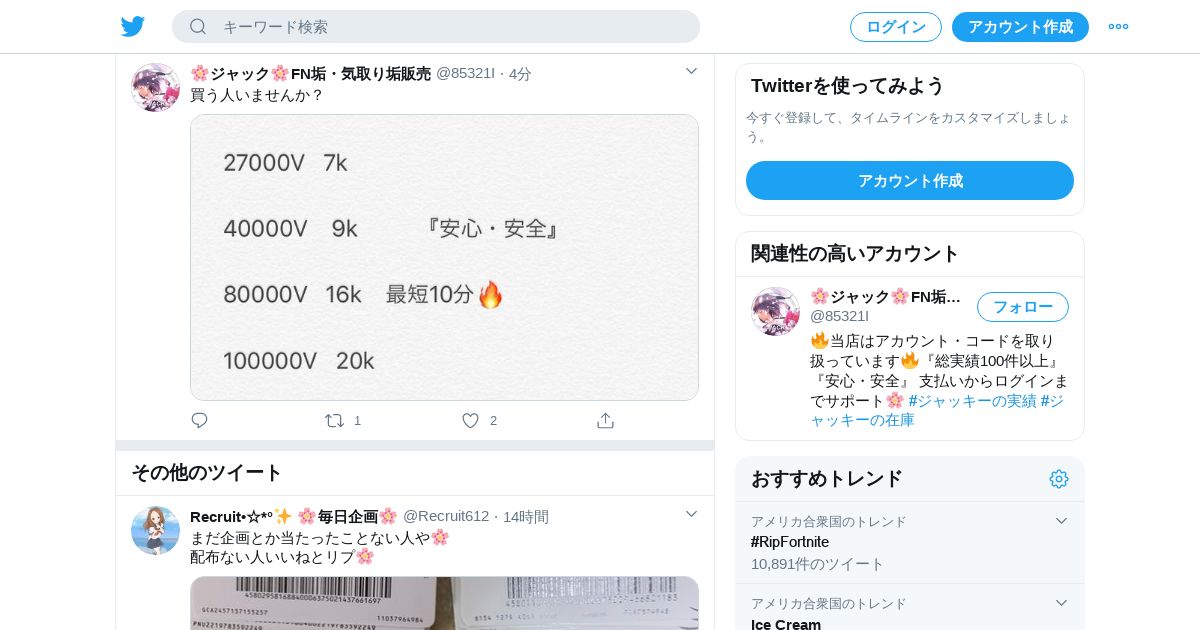Open ジャック profile avatar in tweet
Viewport: 1200px width, 630px height.
point(155,88)
